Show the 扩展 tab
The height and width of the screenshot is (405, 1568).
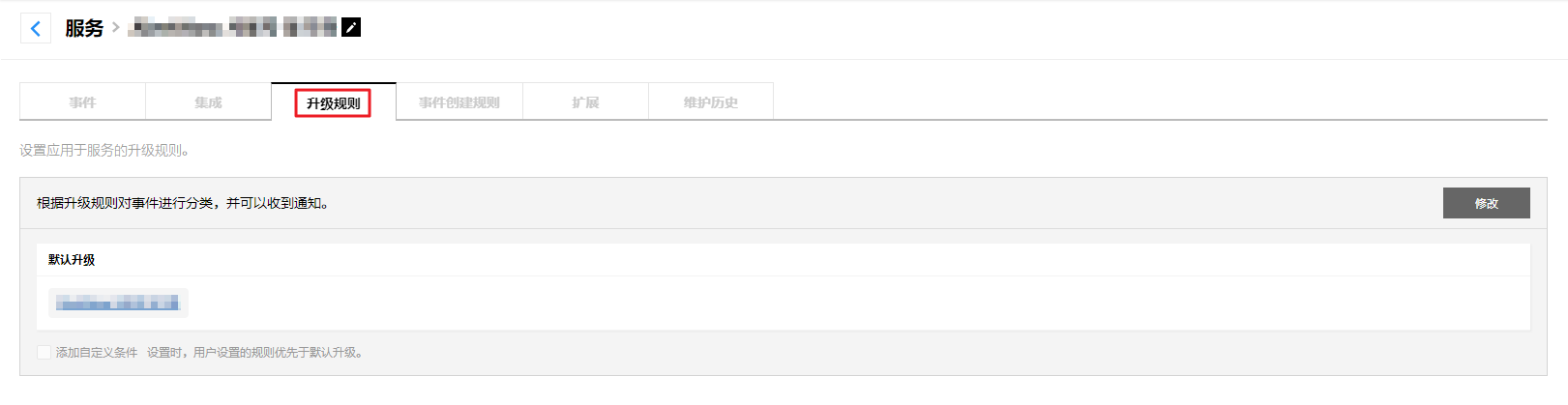[x=585, y=102]
